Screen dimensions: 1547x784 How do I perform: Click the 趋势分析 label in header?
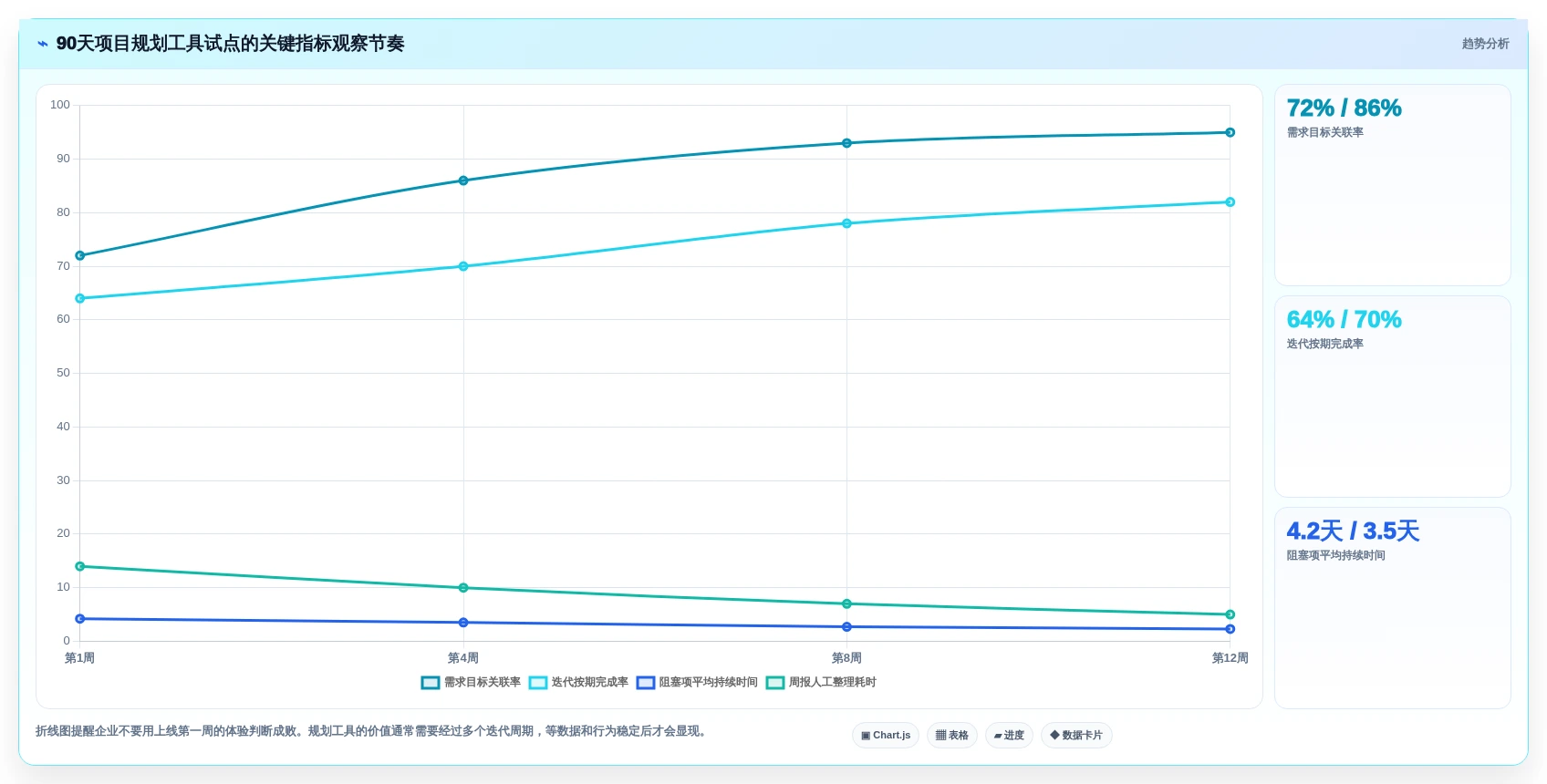pyautogui.click(x=1485, y=44)
